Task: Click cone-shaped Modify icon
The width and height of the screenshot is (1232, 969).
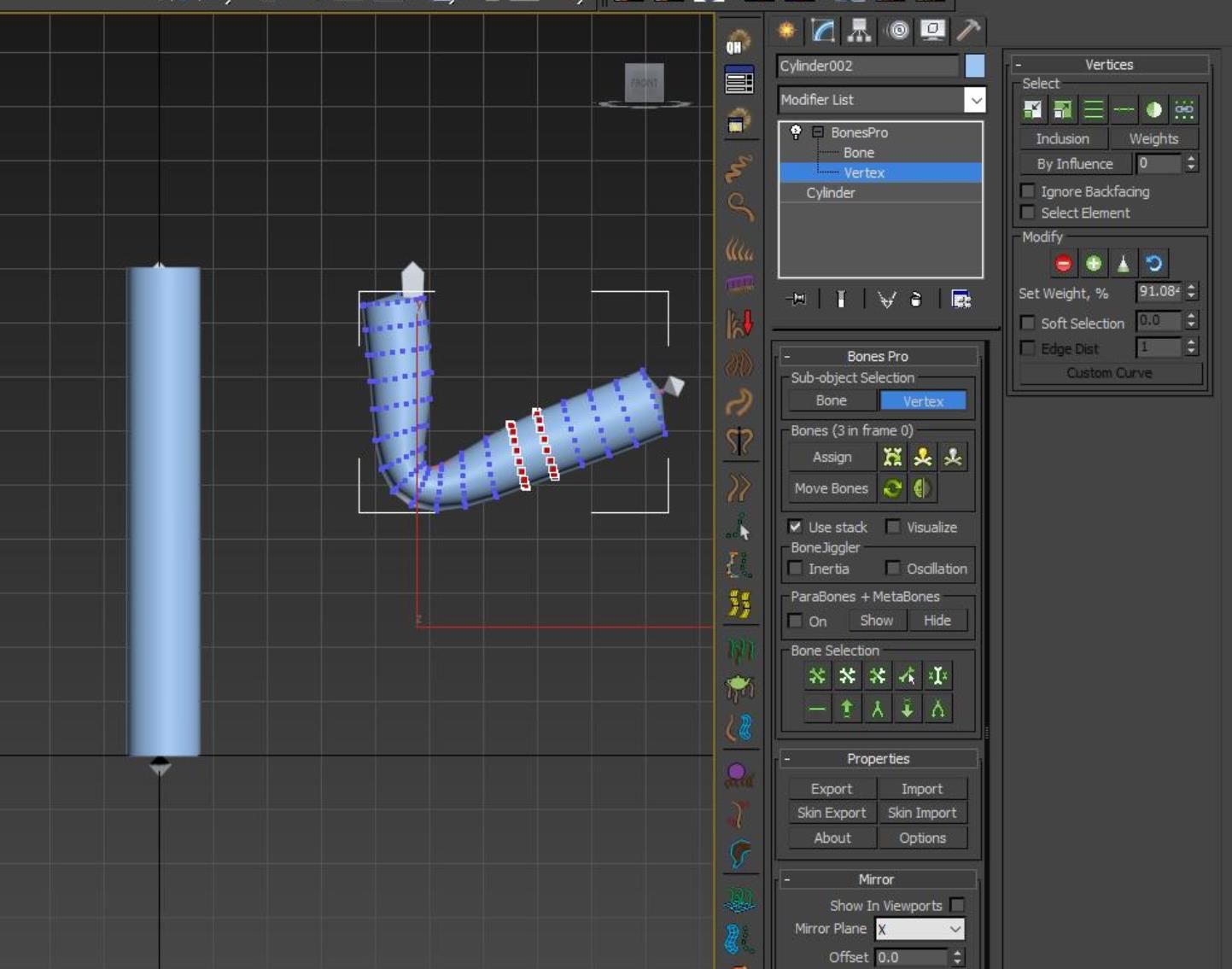Action: point(1124,264)
